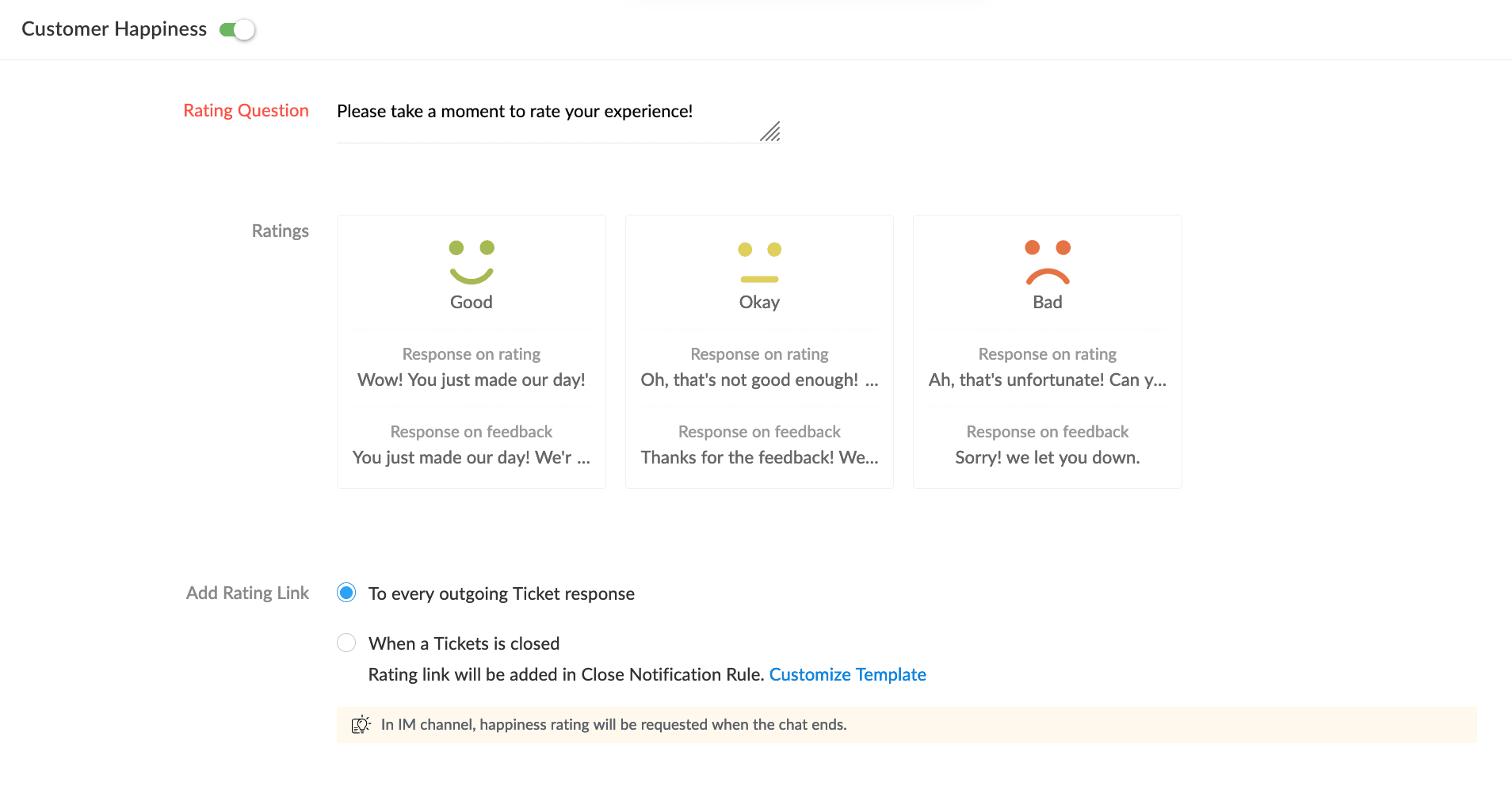This screenshot has height=786, width=1512.
Task: Select 'To every outgoing Ticket response' option
Action: (x=346, y=593)
